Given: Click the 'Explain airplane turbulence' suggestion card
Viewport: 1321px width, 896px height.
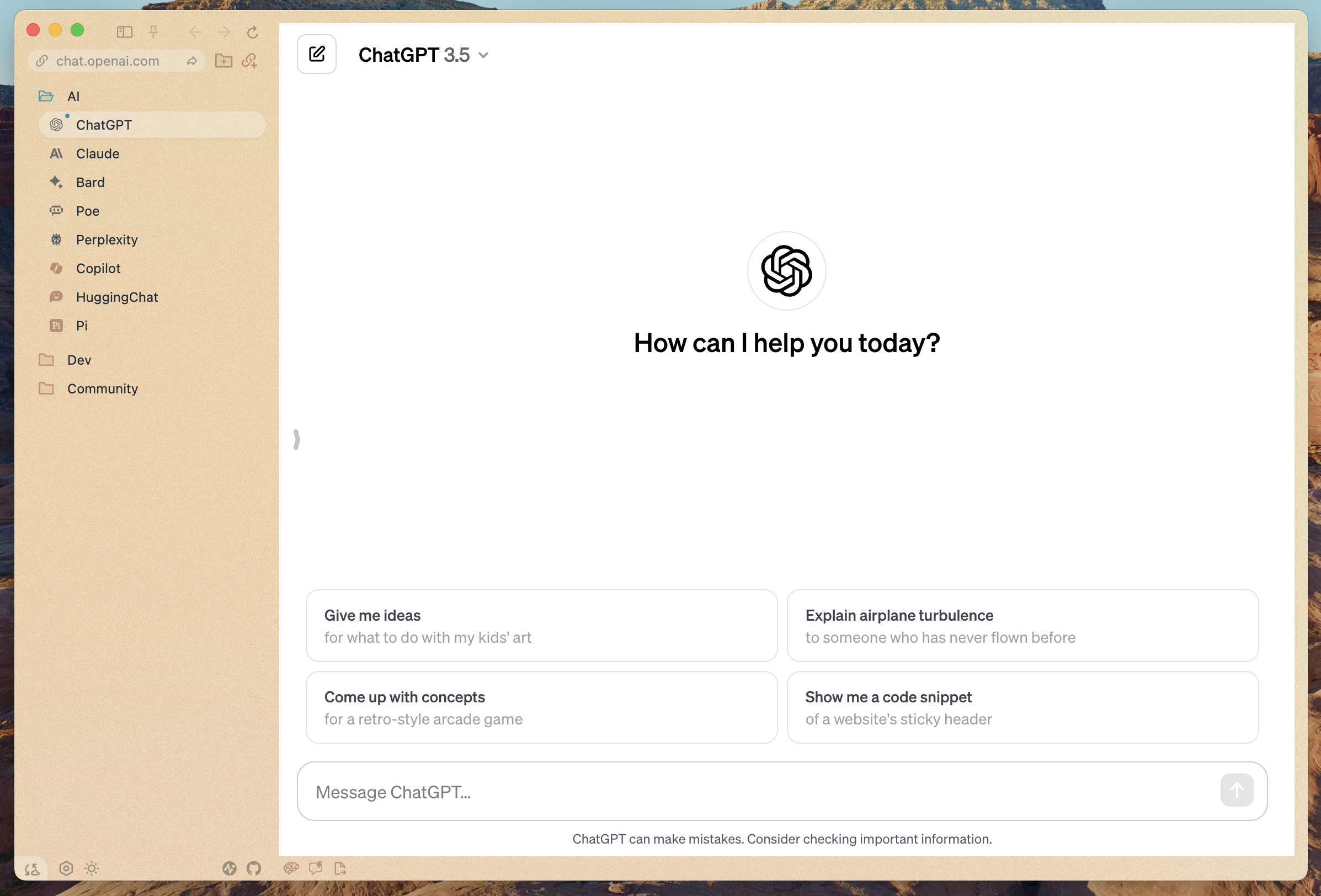Looking at the screenshot, I should (1022, 625).
